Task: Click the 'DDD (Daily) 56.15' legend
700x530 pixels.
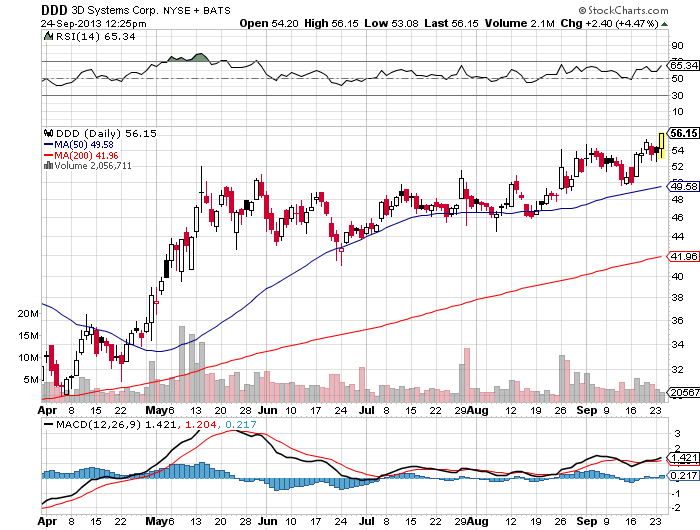Action: coord(106,134)
